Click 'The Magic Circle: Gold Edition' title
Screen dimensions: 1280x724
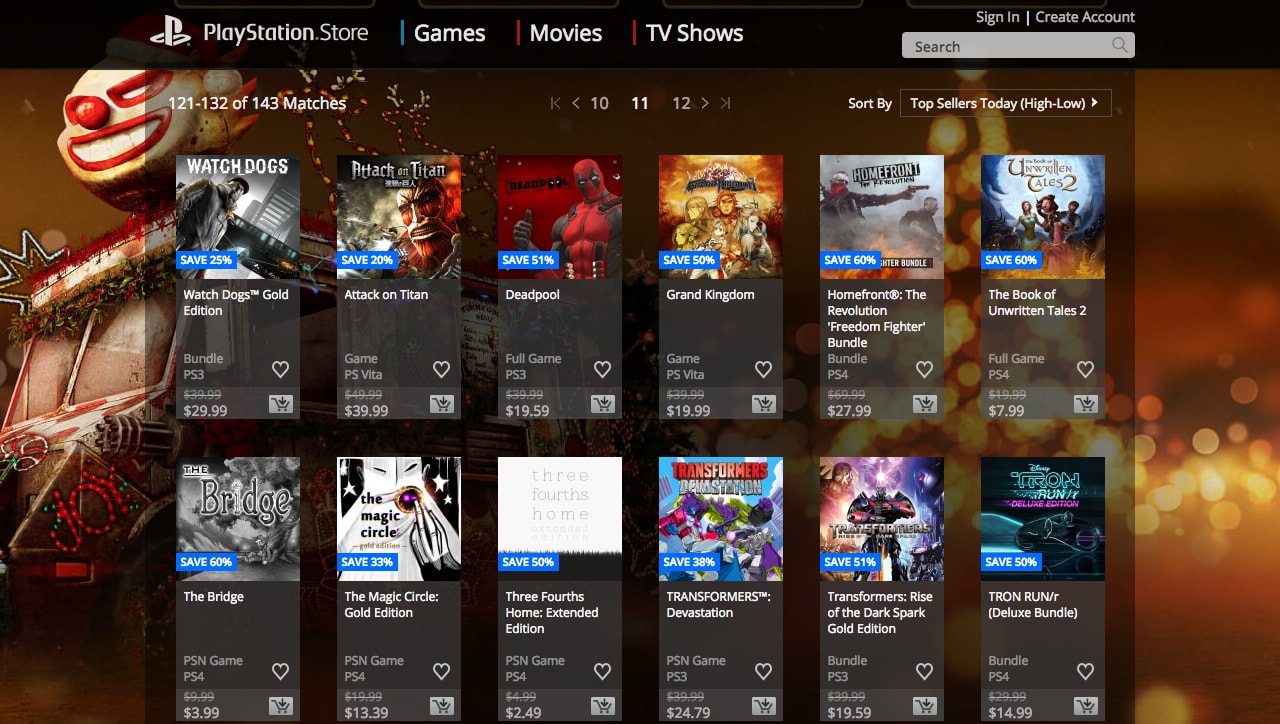point(391,604)
